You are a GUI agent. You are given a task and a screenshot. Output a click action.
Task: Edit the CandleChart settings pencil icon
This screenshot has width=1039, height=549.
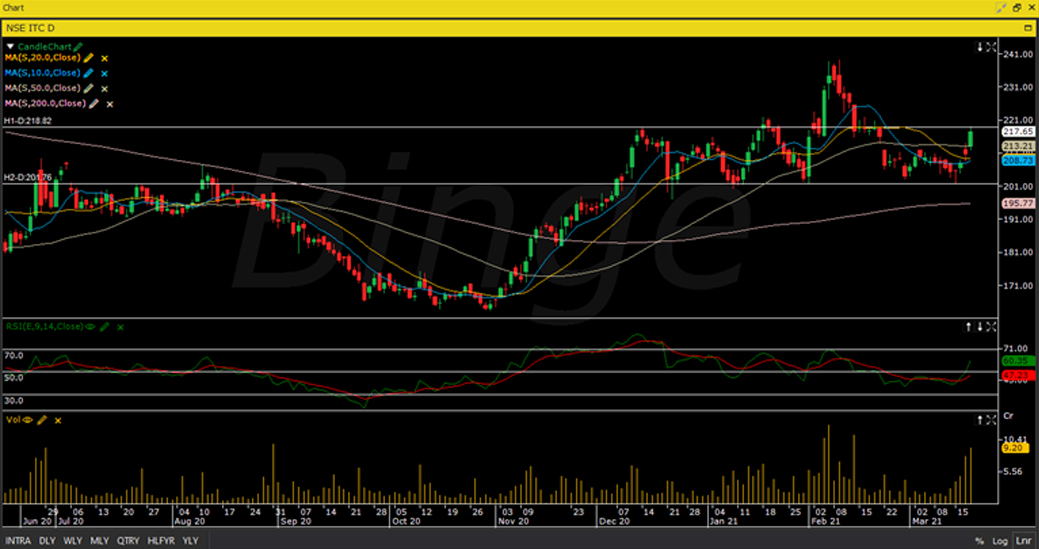pos(78,46)
